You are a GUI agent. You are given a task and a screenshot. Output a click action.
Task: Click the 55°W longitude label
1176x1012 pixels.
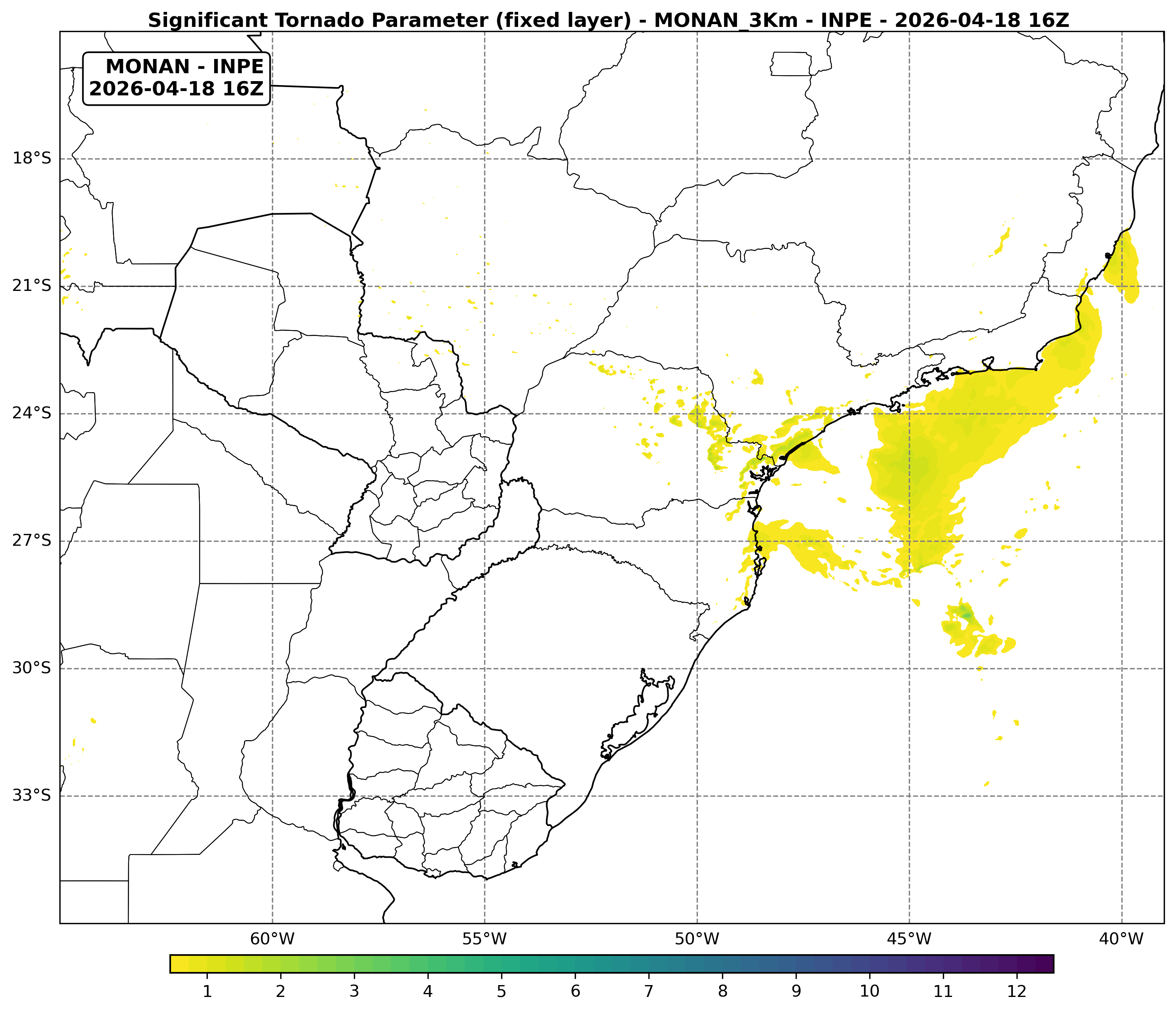485,939
